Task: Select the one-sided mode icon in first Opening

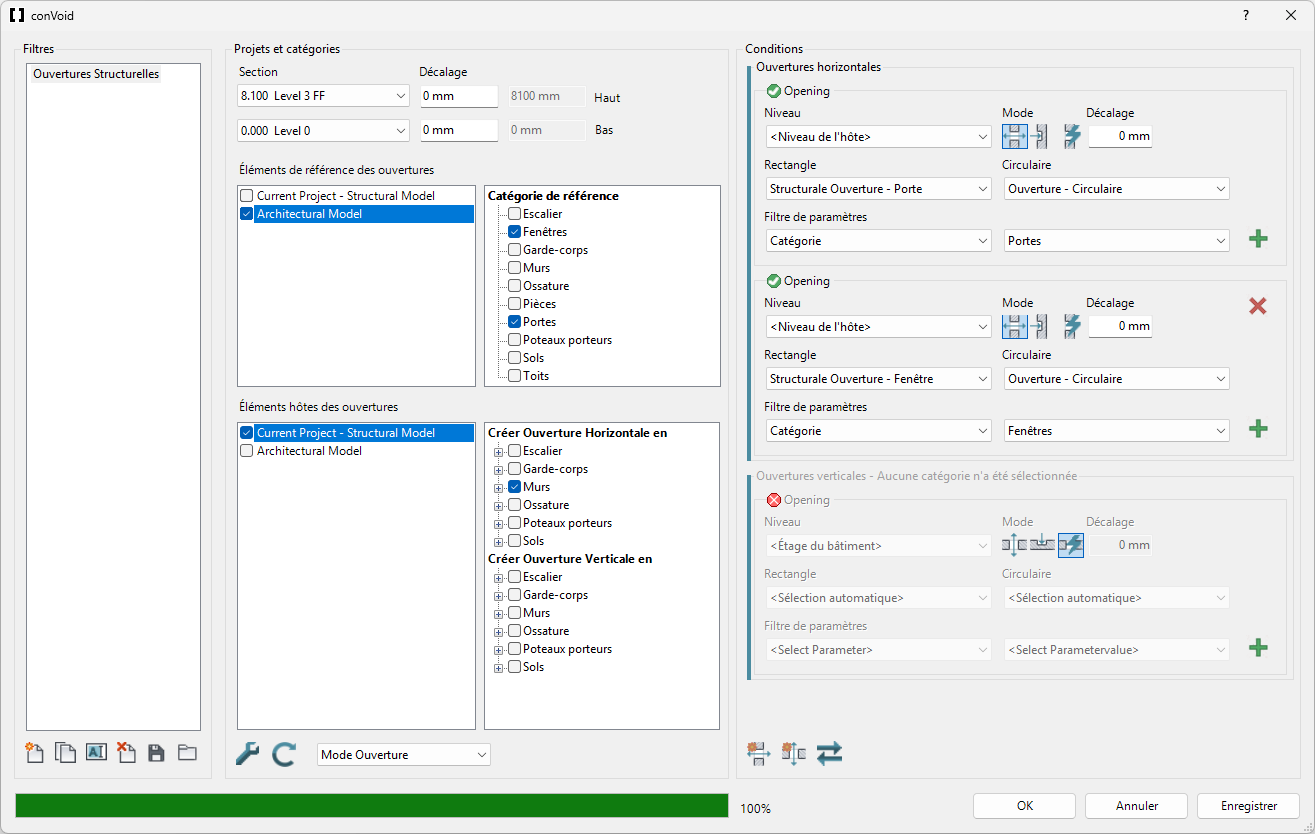Action: point(1040,135)
